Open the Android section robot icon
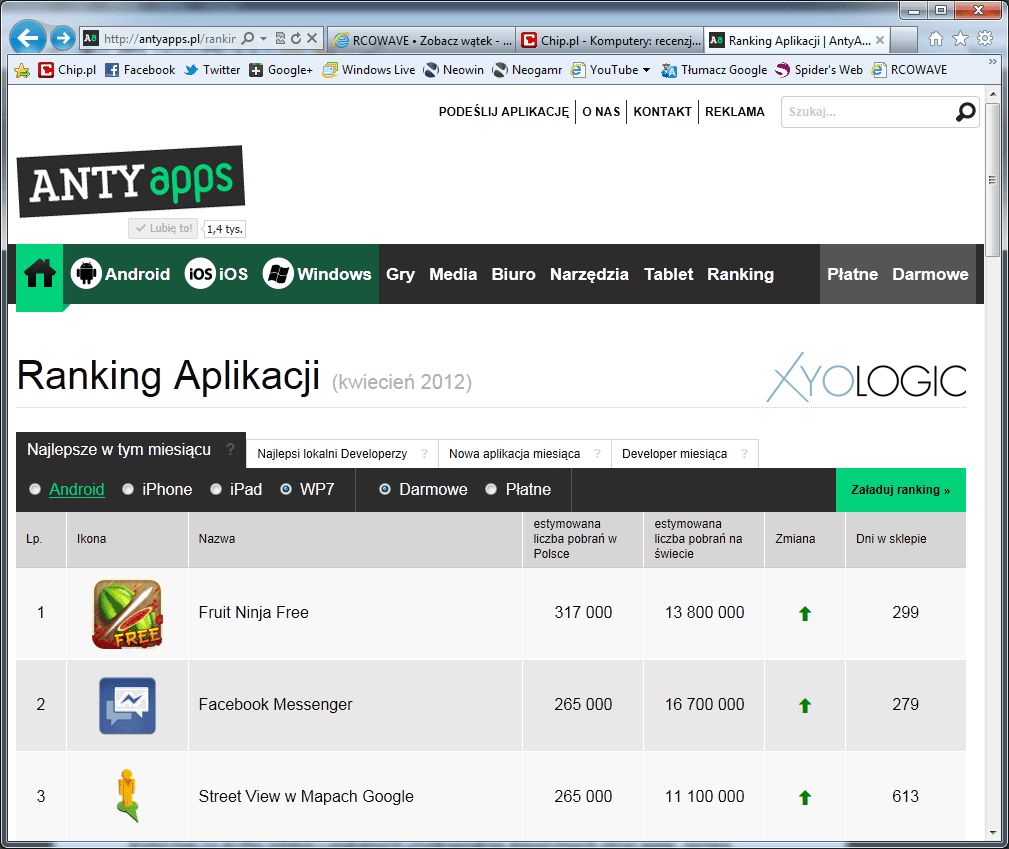 pos(86,274)
